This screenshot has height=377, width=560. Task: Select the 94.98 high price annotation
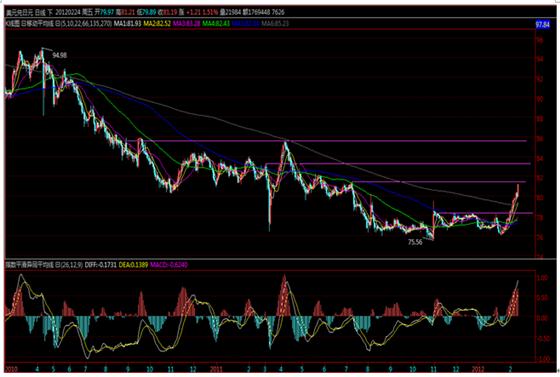tap(59, 55)
